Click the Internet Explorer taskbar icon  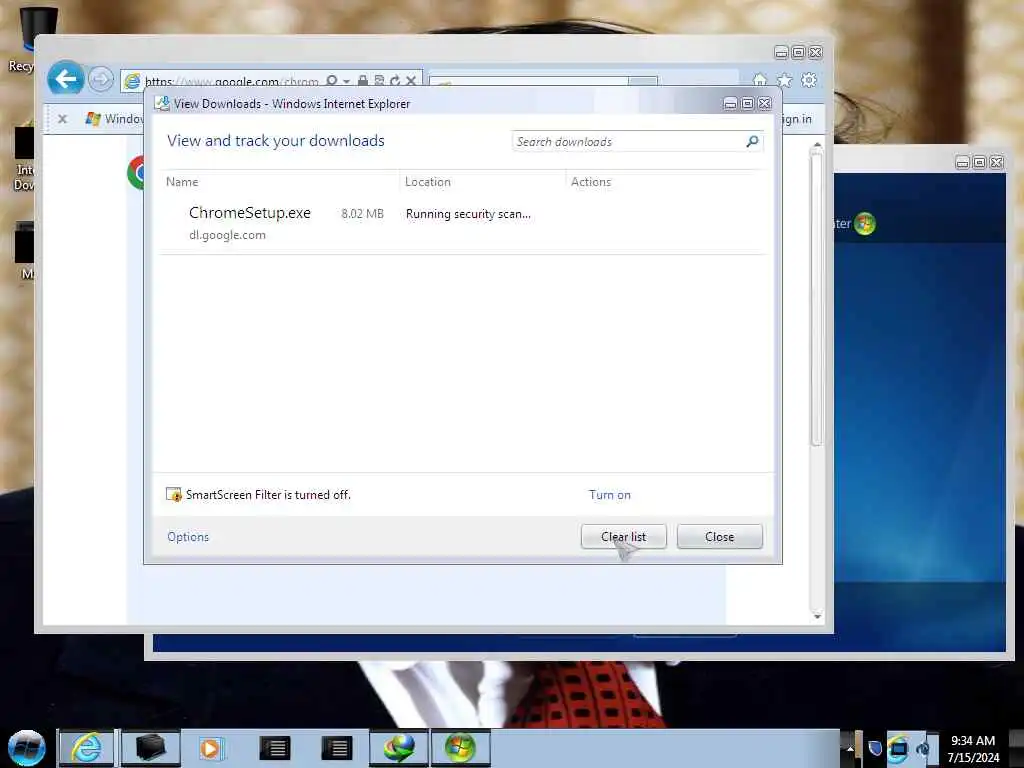[87, 748]
